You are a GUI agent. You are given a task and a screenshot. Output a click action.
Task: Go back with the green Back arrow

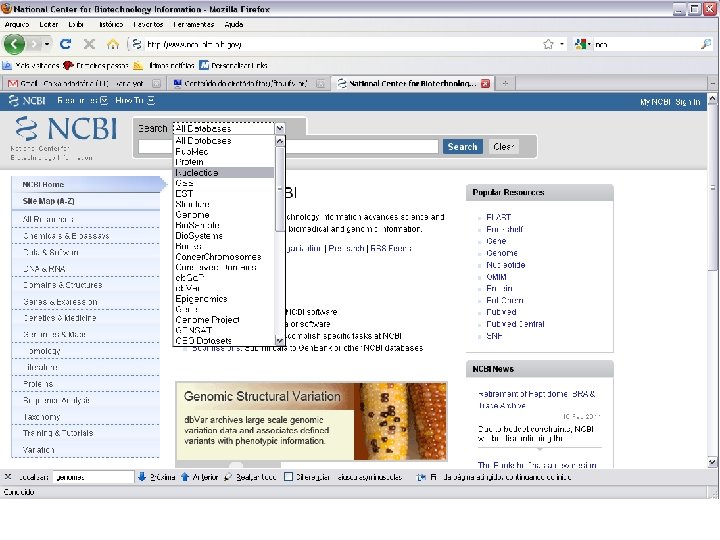pyautogui.click(x=14, y=45)
